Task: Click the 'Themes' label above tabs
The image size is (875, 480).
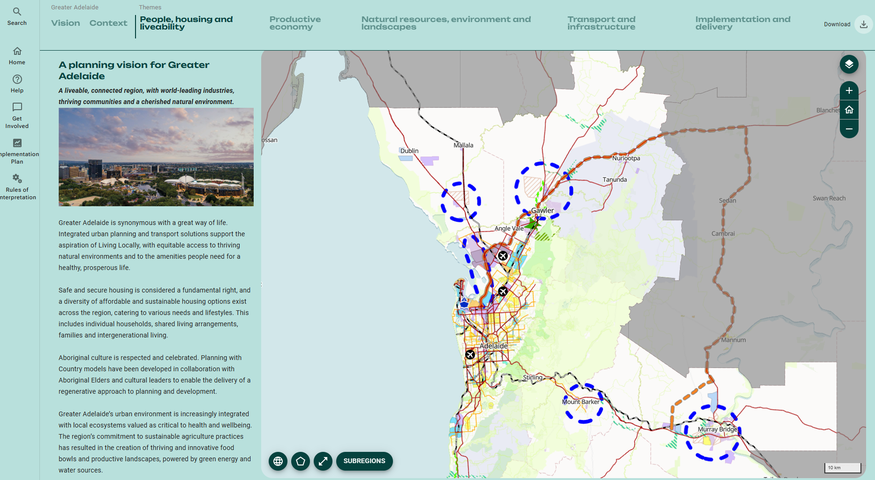Action: click(x=150, y=7)
